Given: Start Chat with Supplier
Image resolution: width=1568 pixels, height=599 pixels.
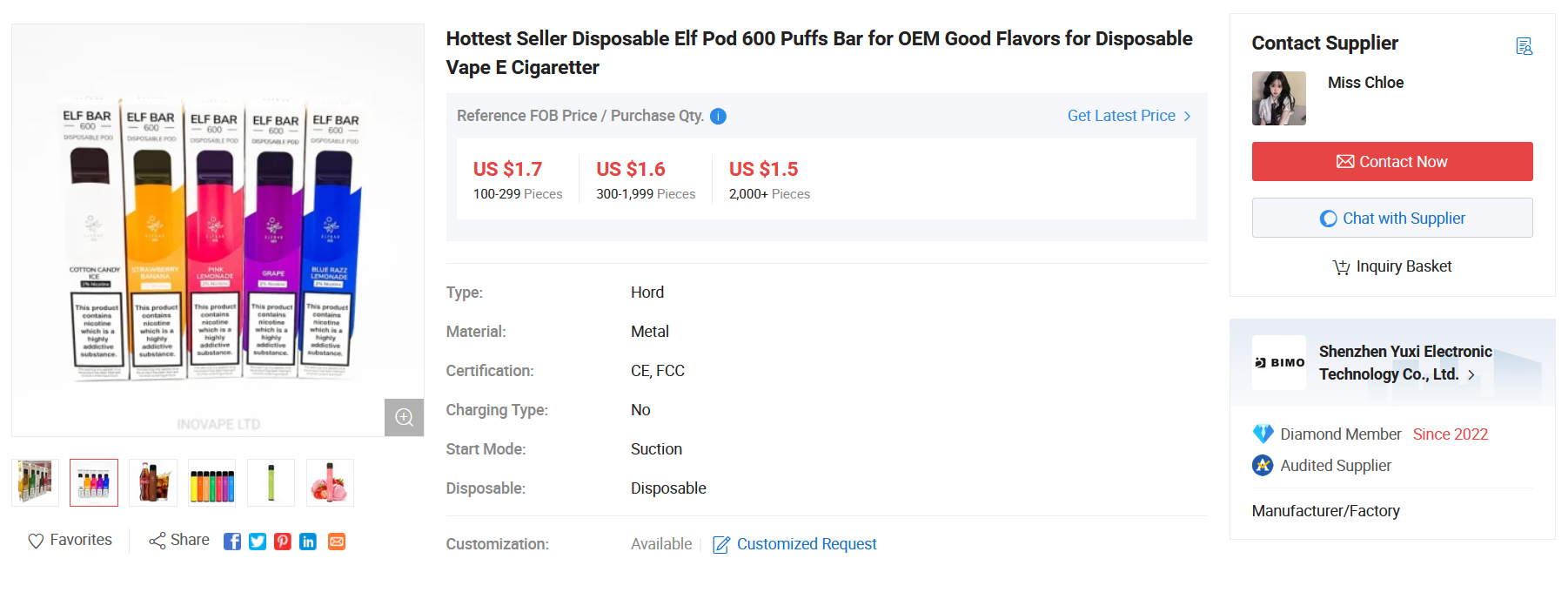Looking at the screenshot, I should [x=1392, y=218].
